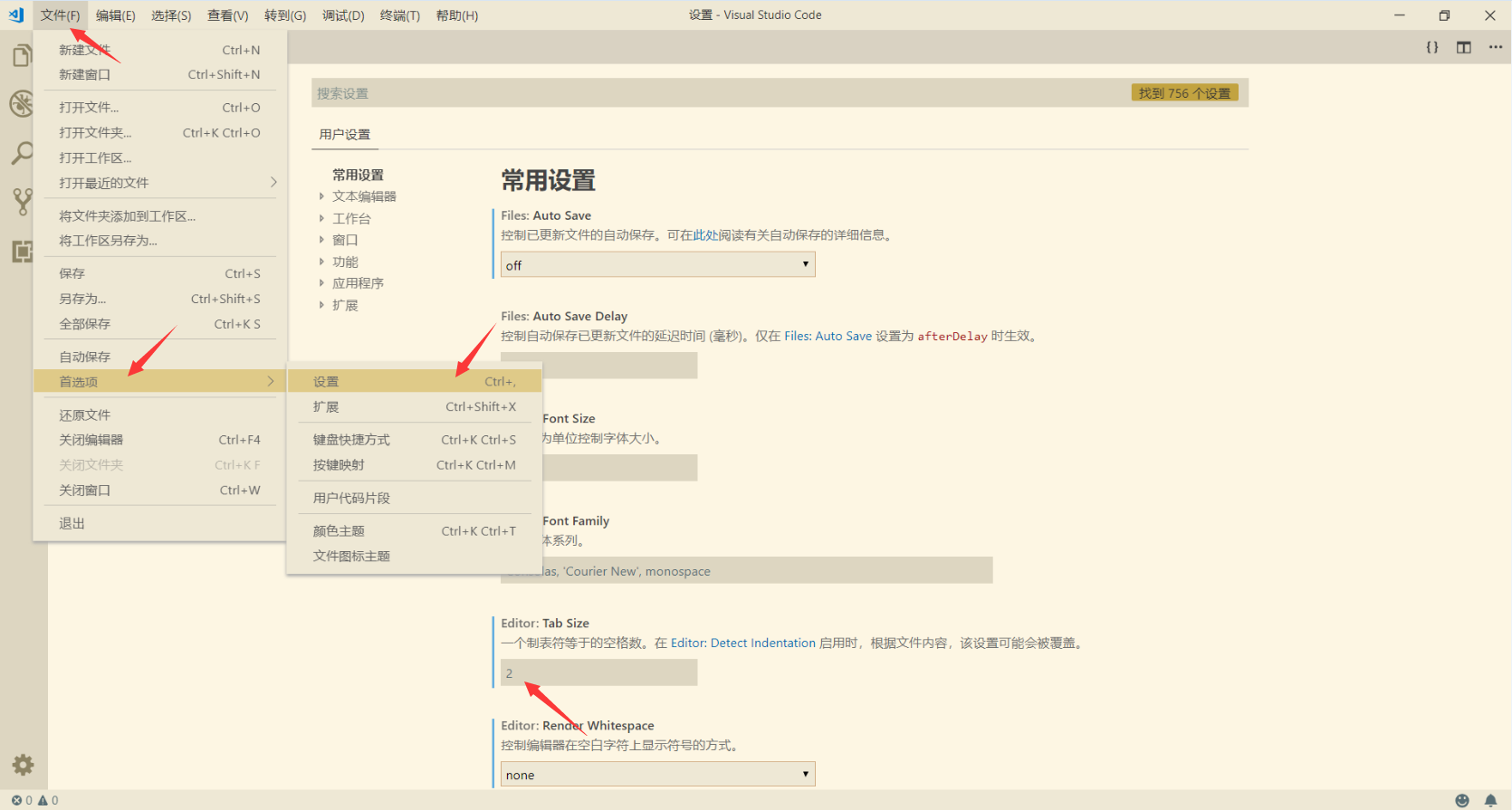Viewport: 1512px width, 810px height.
Task: Select 键盘快捷方式 in submenu
Action: (415, 440)
